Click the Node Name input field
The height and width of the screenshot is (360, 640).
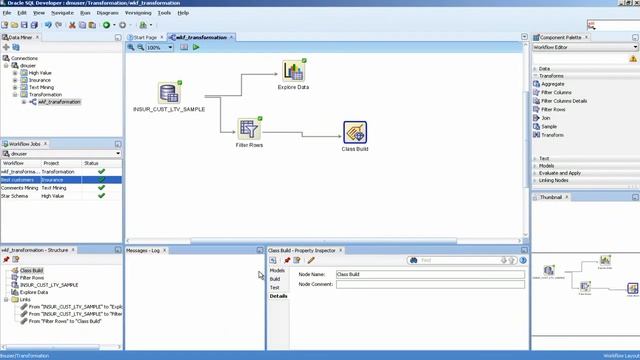coord(430,274)
